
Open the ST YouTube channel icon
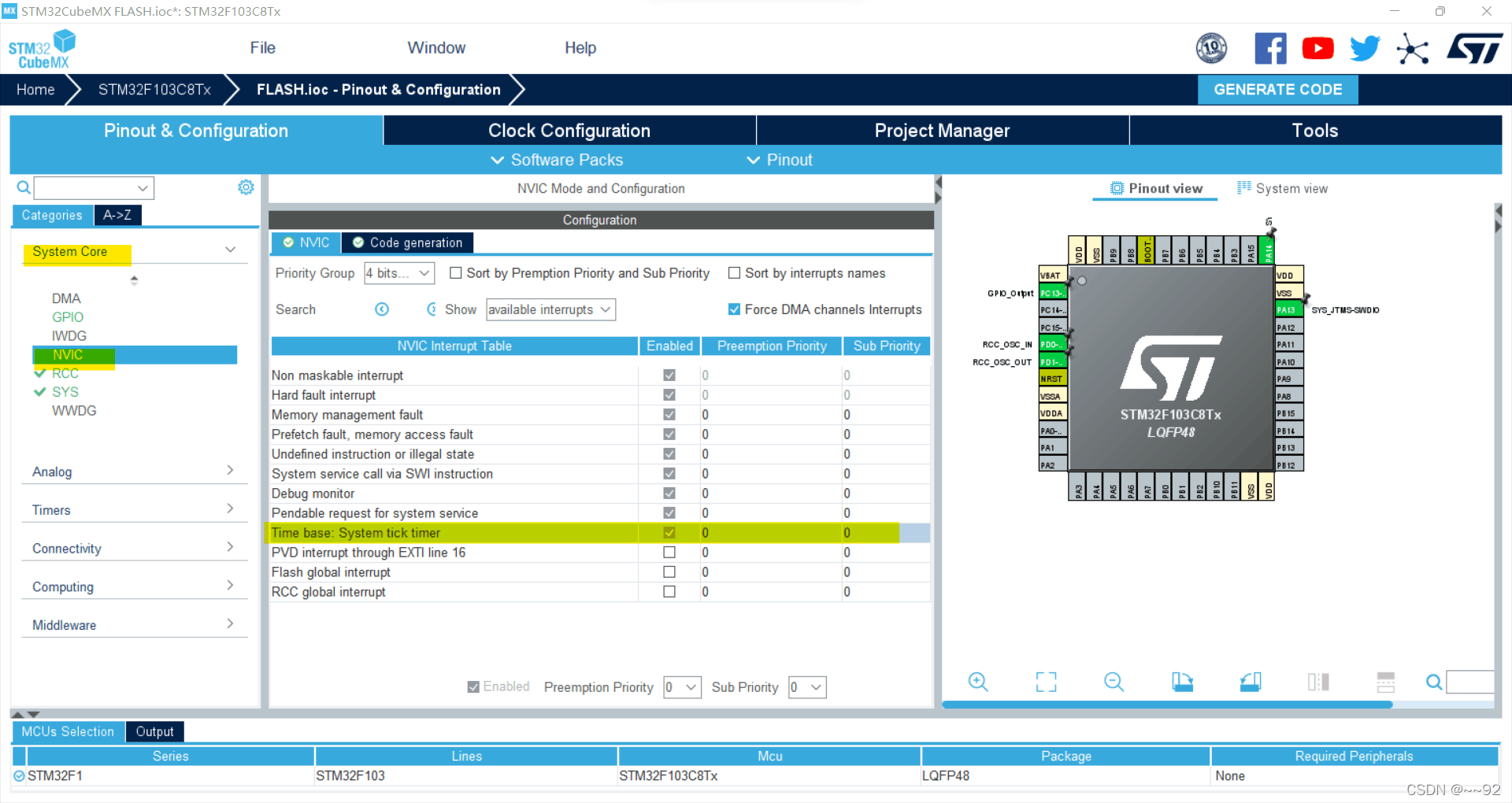click(x=1317, y=49)
